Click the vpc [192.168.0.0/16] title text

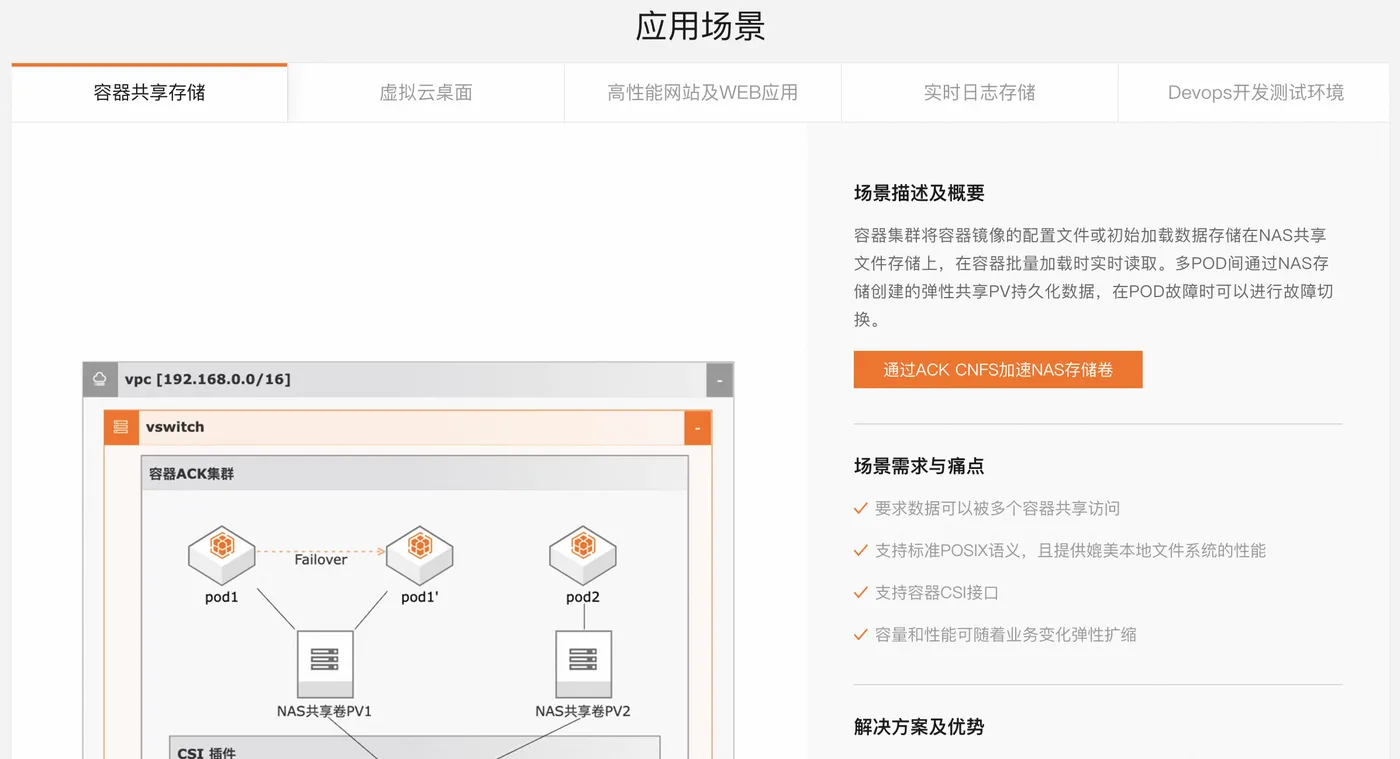pos(208,380)
